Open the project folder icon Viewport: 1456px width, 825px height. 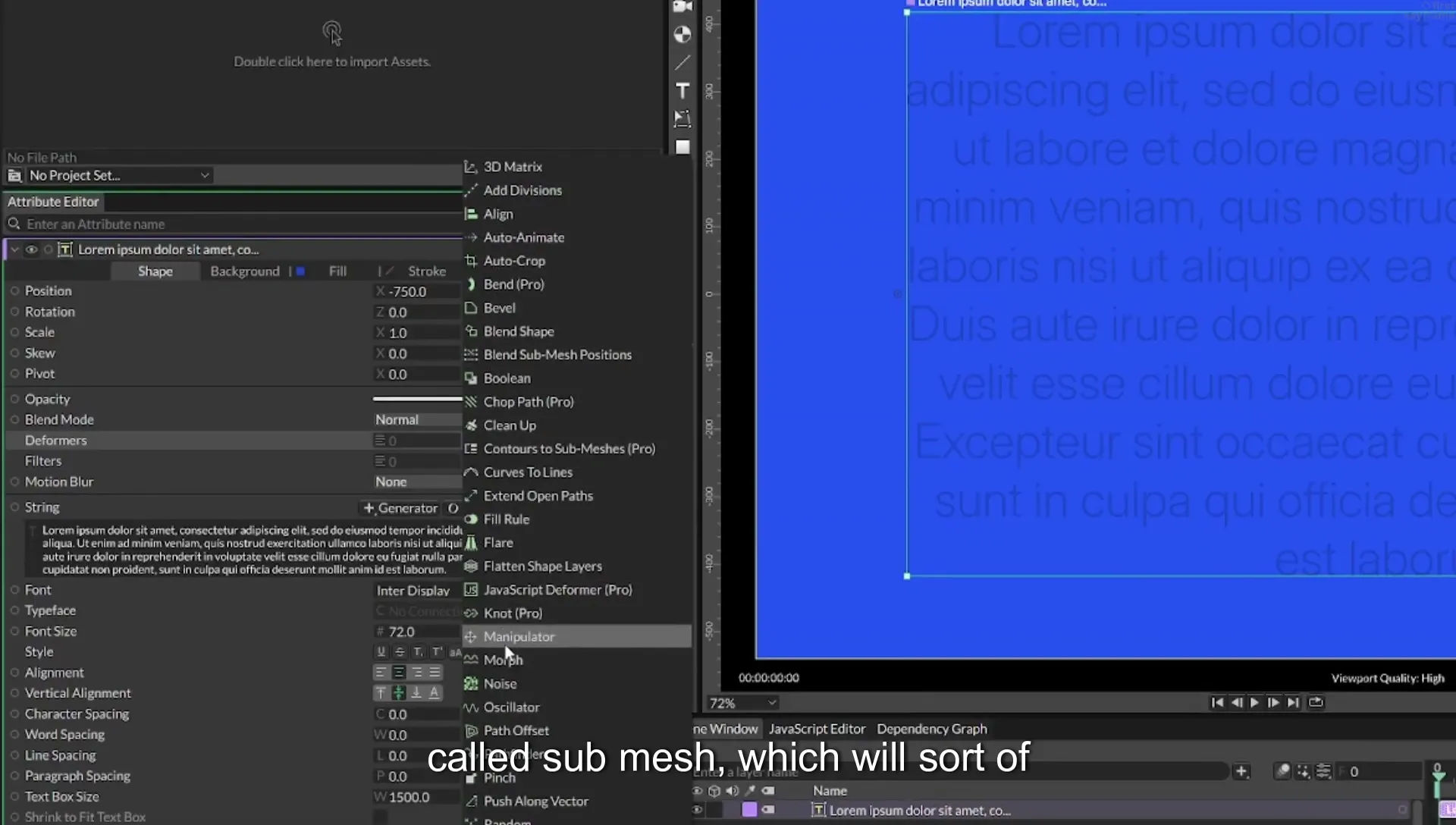[x=14, y=176]
